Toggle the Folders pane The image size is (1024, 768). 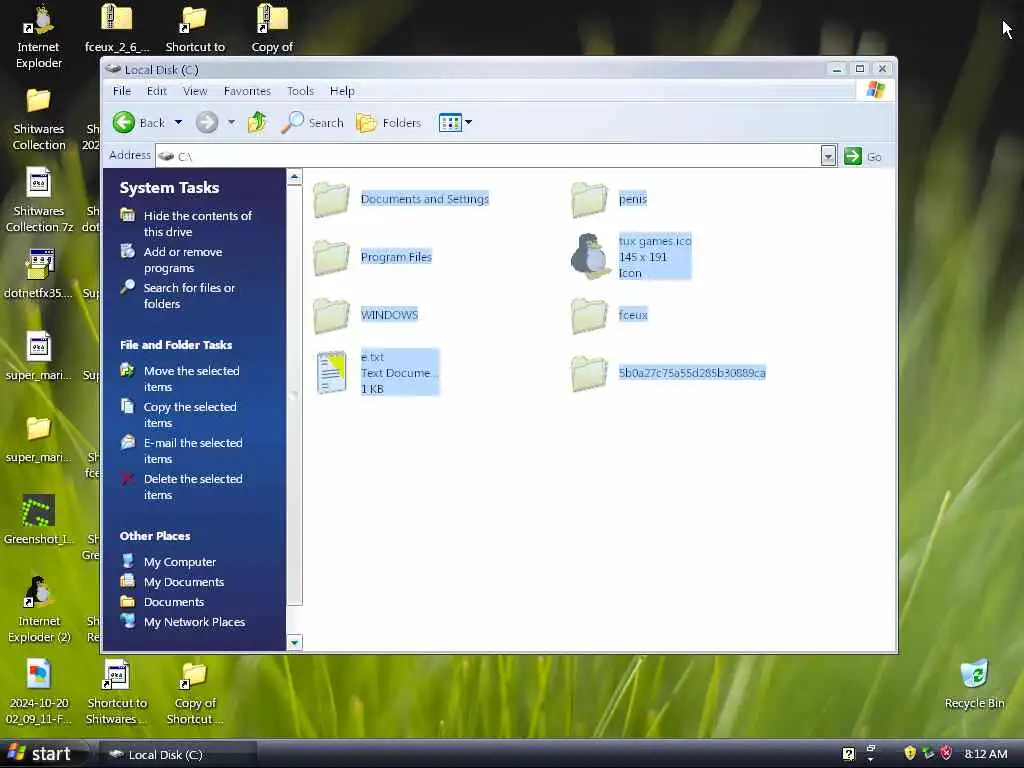tap(389, 122)
